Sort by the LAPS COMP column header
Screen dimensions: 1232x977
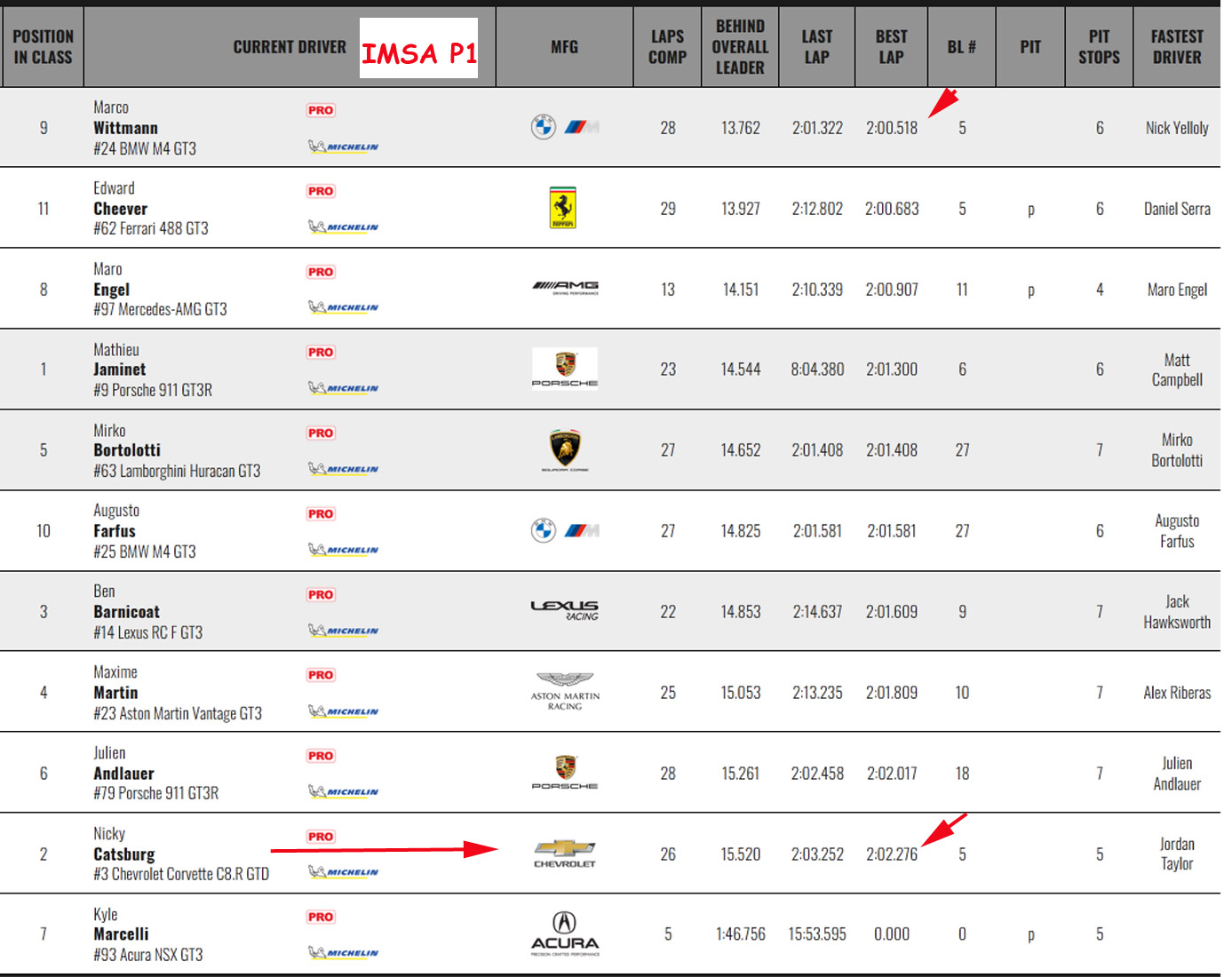point(667,47)
